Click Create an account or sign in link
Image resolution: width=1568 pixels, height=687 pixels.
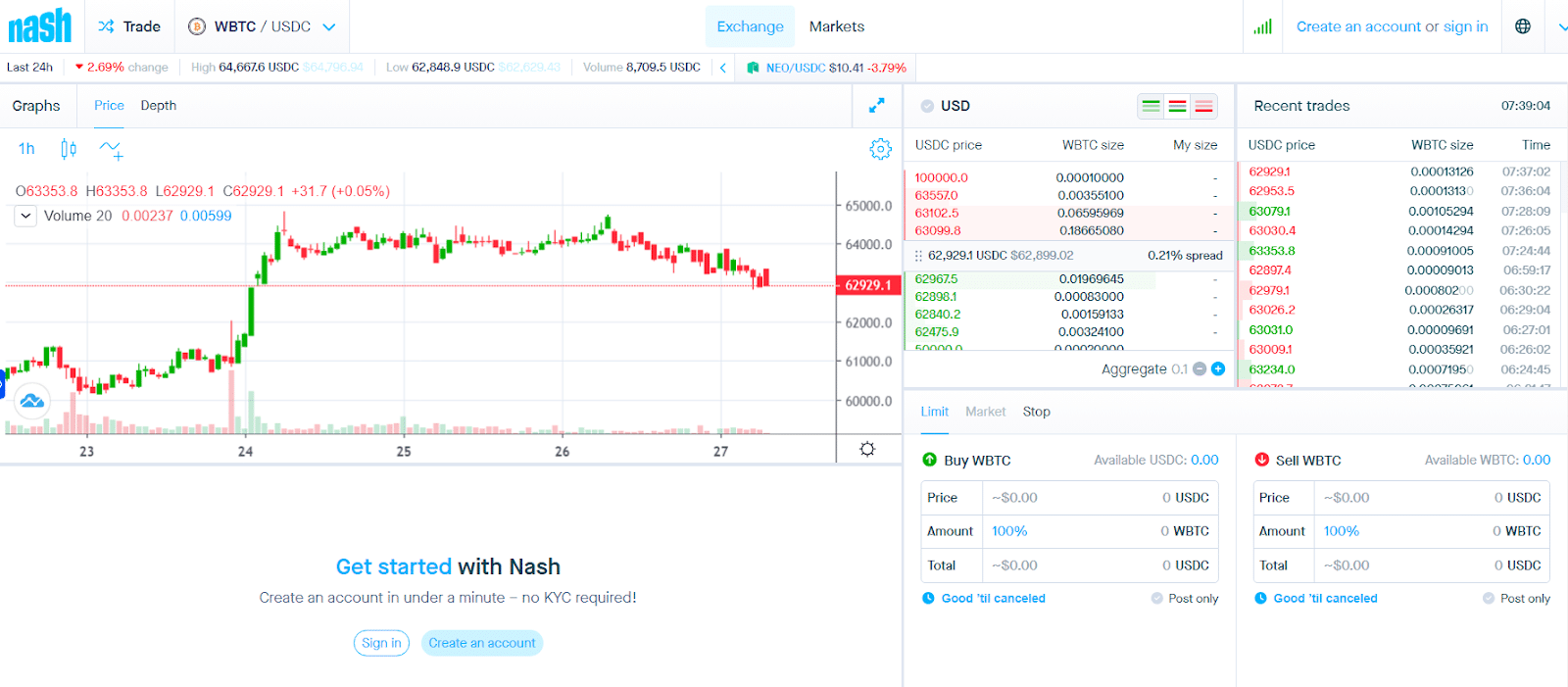tap(1392, 26)
